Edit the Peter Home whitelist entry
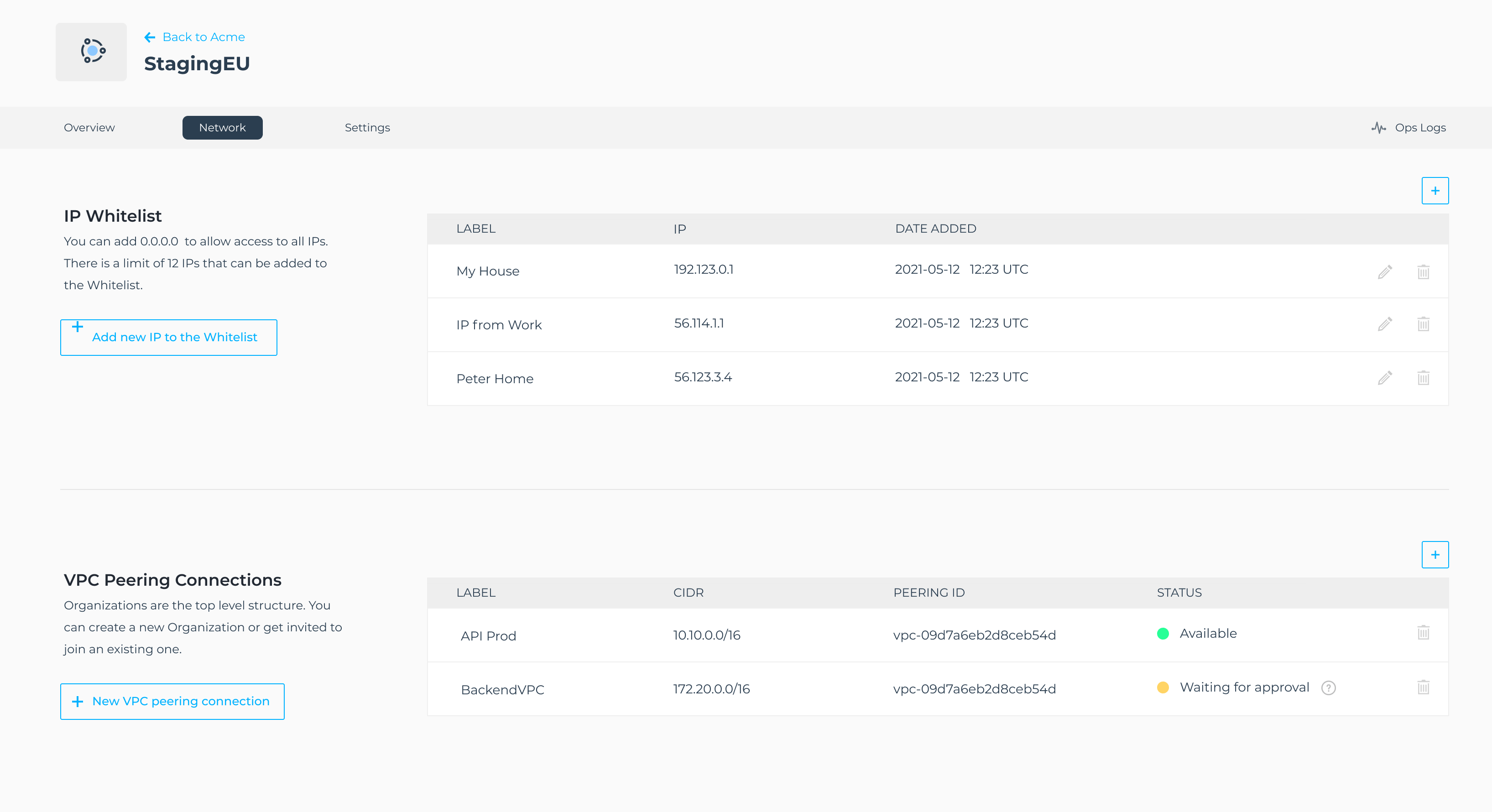 point(1384,378)
